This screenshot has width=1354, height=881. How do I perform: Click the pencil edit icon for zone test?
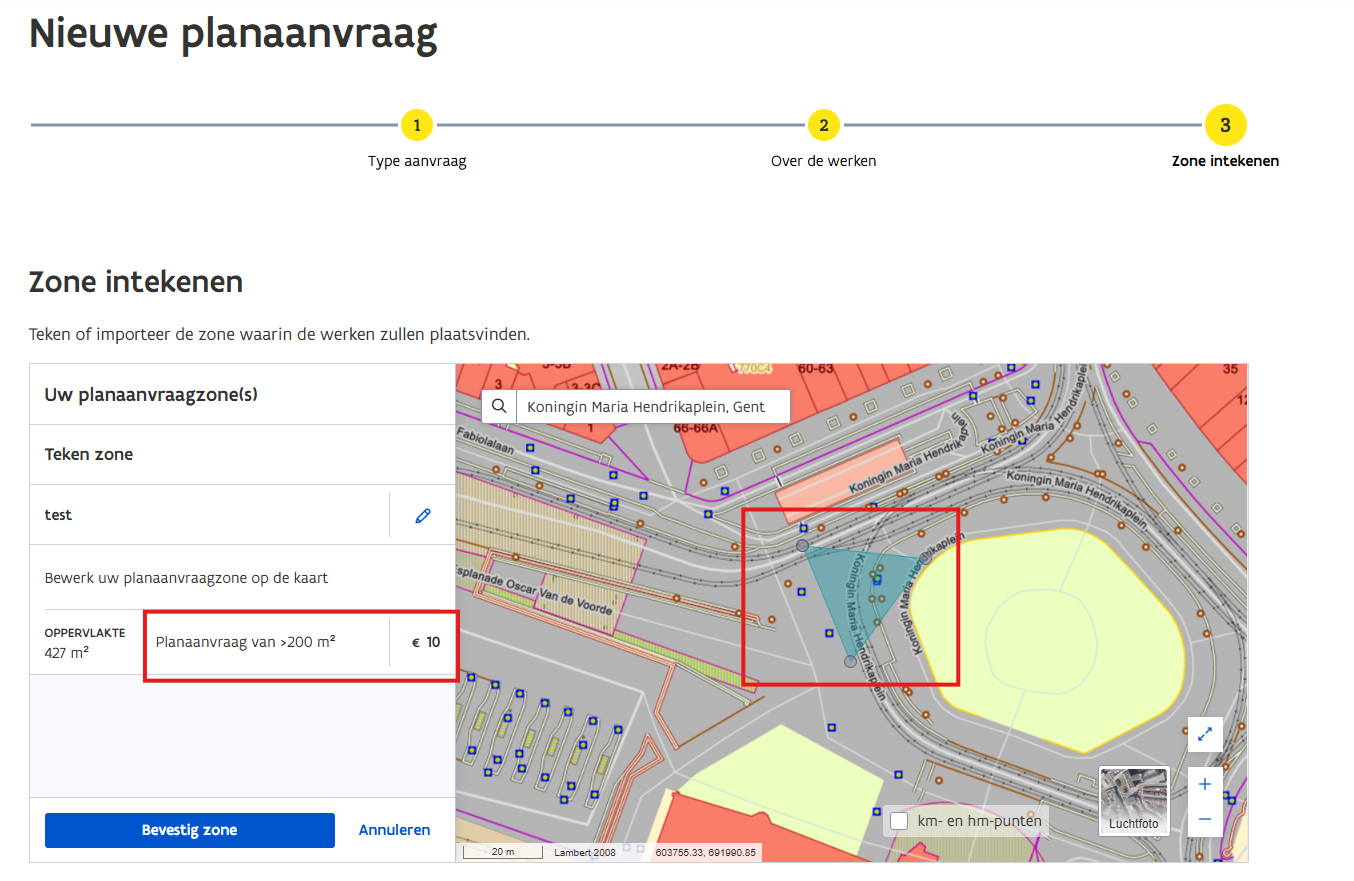point(423,516)
